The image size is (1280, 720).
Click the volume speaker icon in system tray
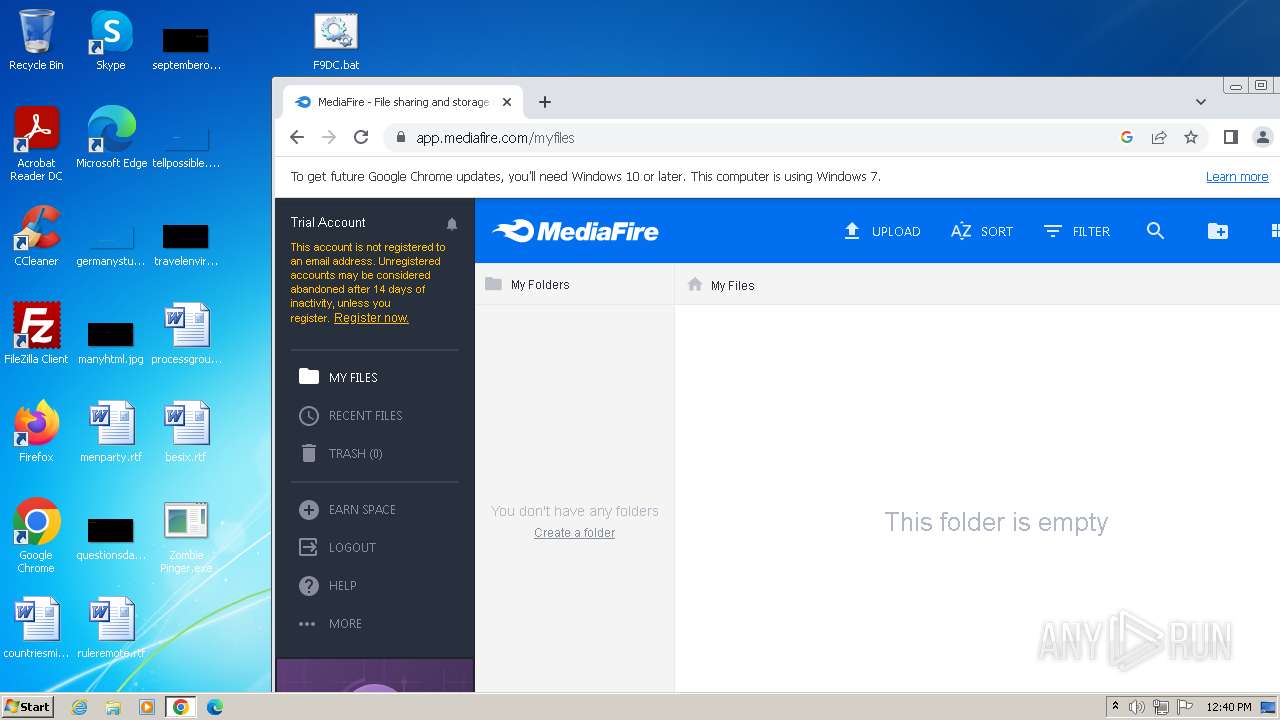(1137, 707)
